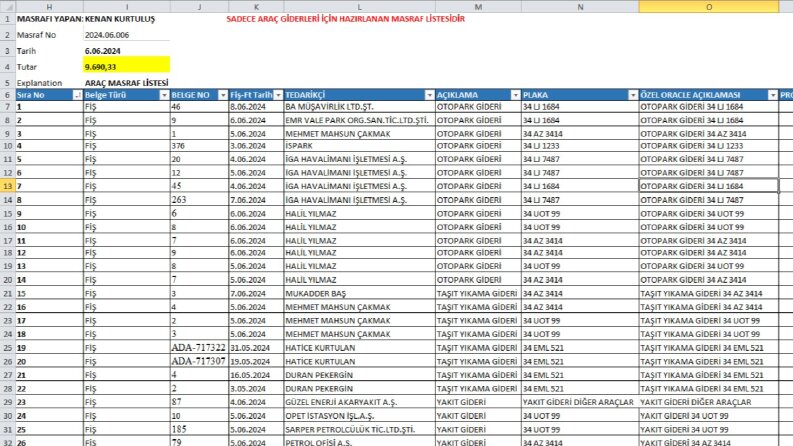Click the Masraf No label cell
The width and height of the screenshot is (793, 446).
[49, 35]
